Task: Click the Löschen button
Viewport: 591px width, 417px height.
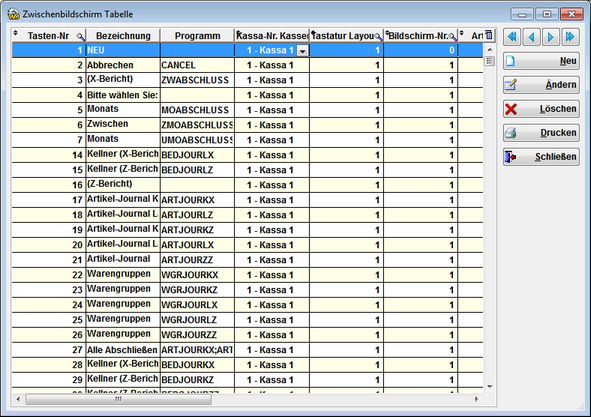Action: tap(541, 109)
